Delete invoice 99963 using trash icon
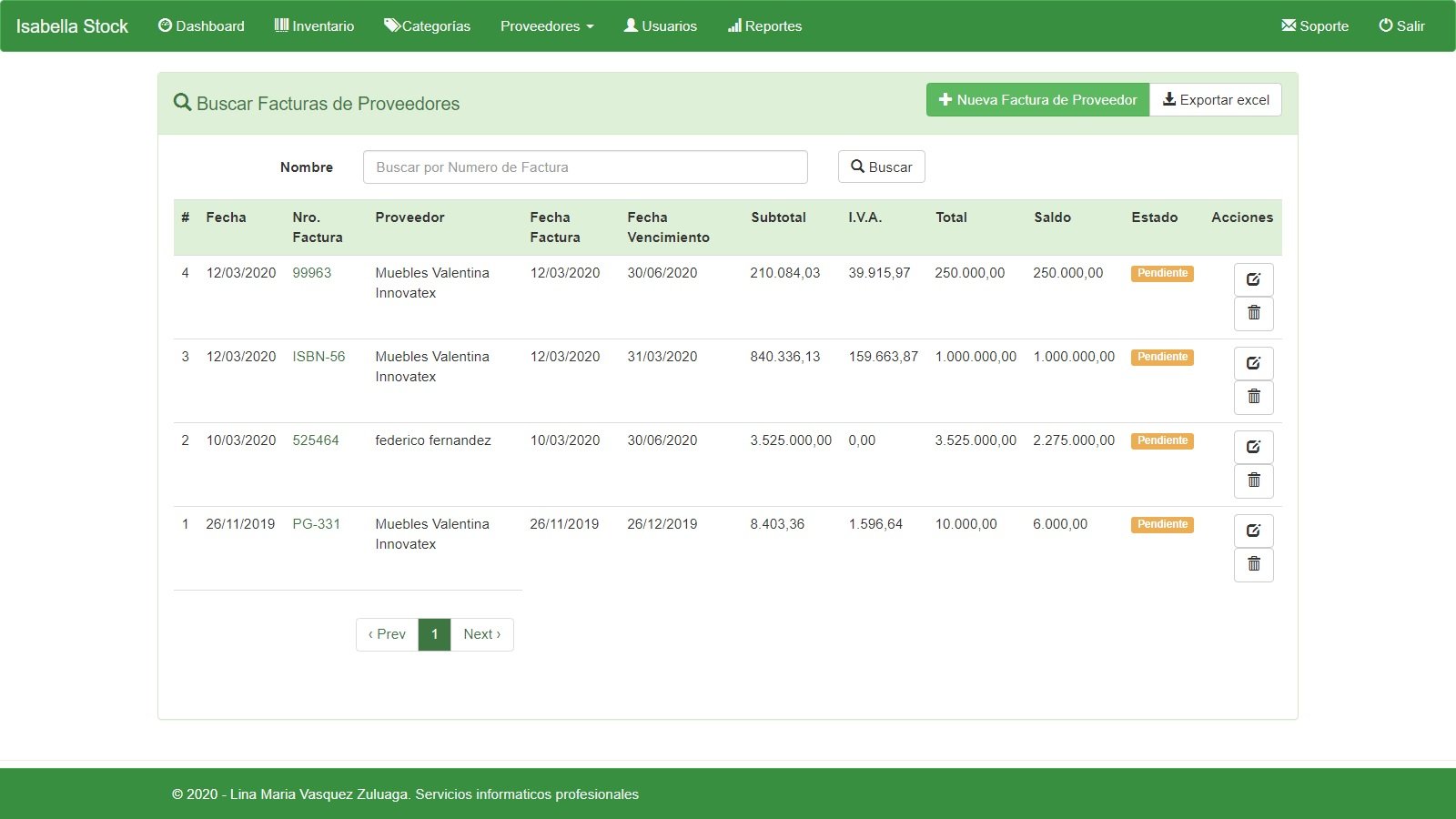Image resolution: width=1456 pixels, height=819 pixels. 1253,313
